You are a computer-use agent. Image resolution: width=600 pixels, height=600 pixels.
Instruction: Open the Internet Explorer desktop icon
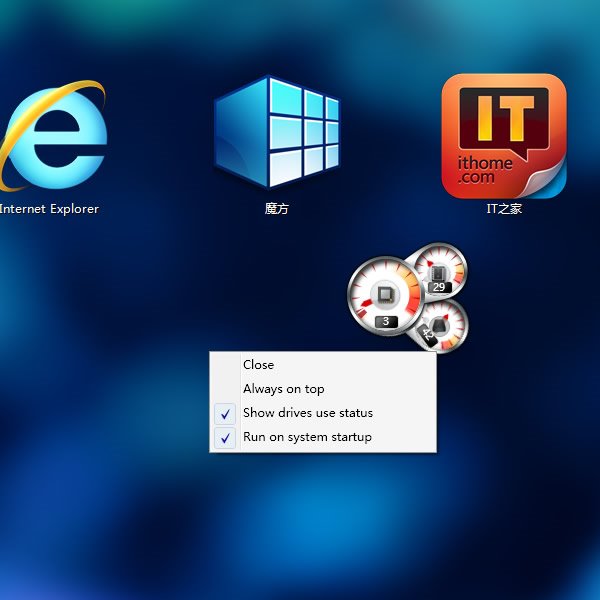click(x=54, y=136)
